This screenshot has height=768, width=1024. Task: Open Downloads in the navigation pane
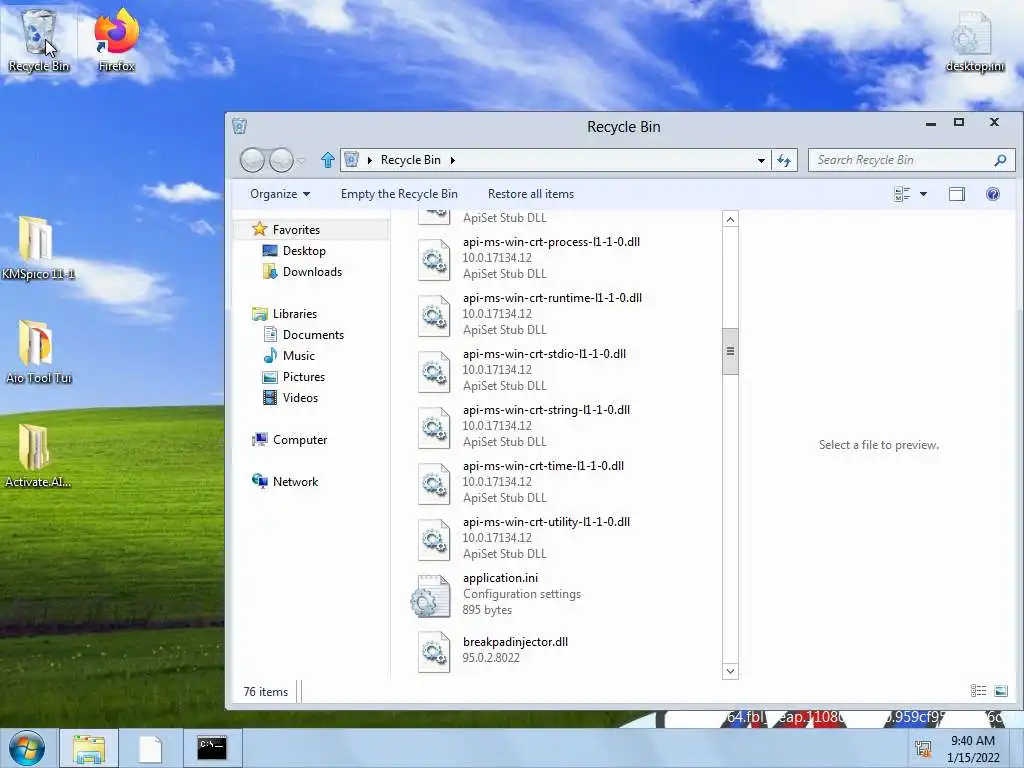point(312,272)
